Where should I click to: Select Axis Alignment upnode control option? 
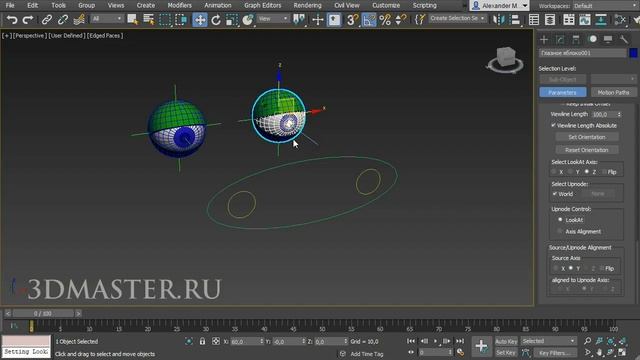click(560, 231)
